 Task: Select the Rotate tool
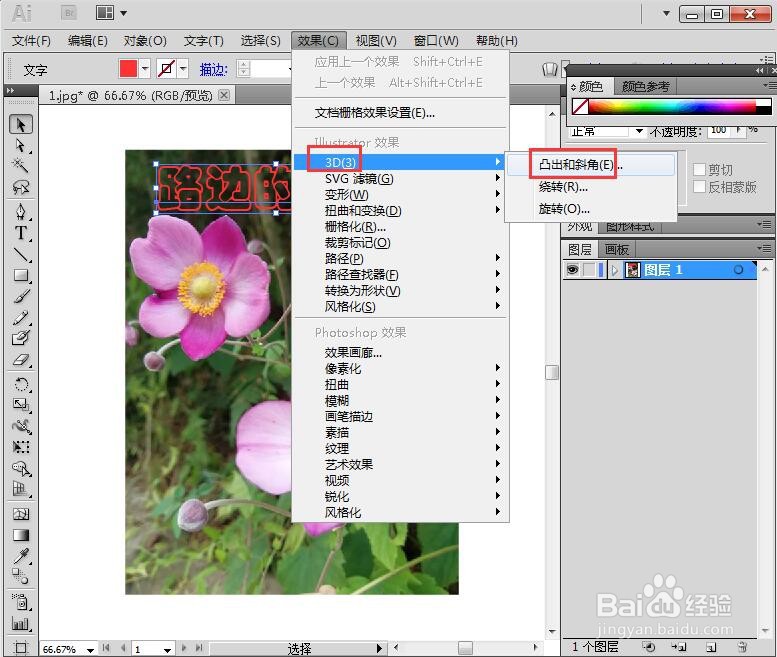click(20, 384)
